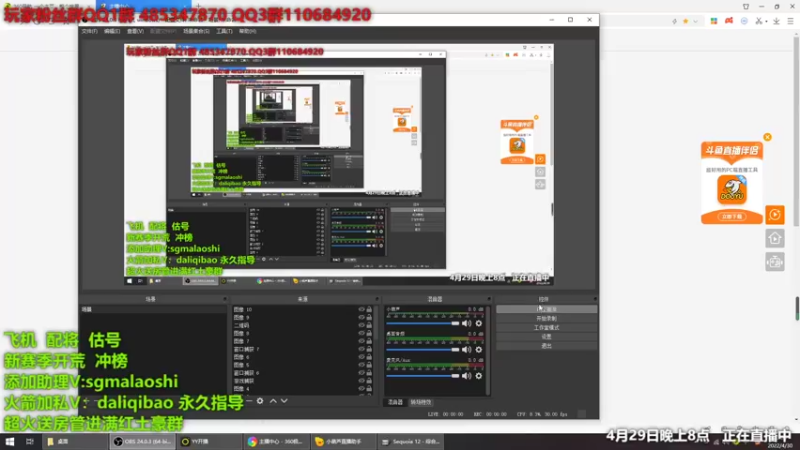
Task: Open the 场景集合(S) menu in OBS
Action: pyautogui.click(x=196, y=31)
